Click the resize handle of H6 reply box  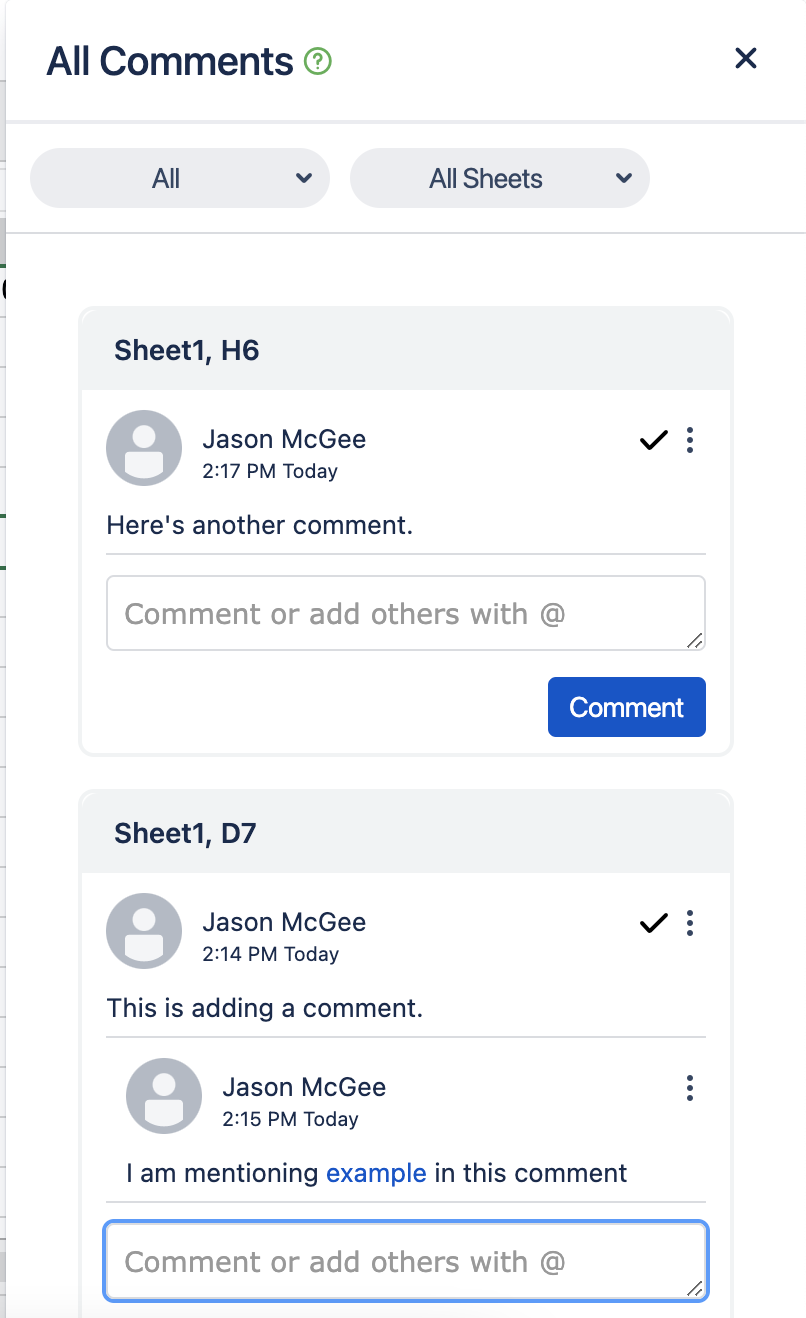click(695, 640)
